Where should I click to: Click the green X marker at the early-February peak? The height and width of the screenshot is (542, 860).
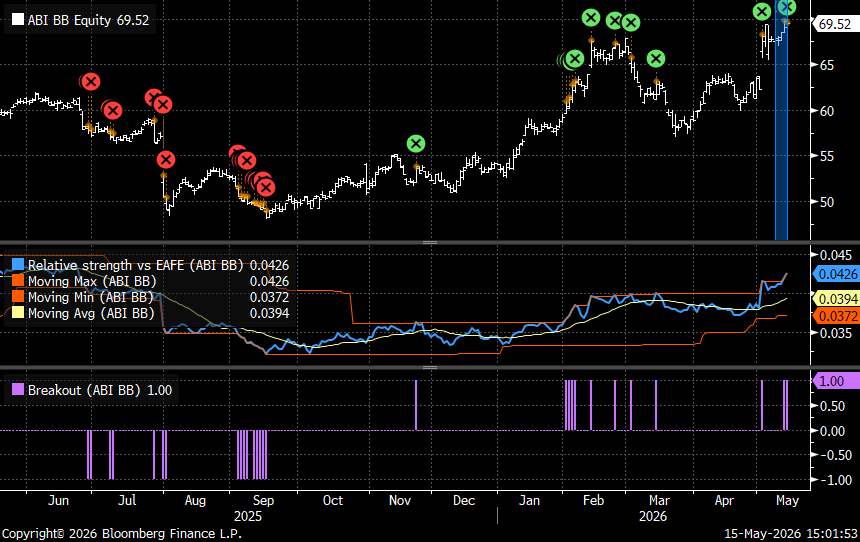pos(591,18)
